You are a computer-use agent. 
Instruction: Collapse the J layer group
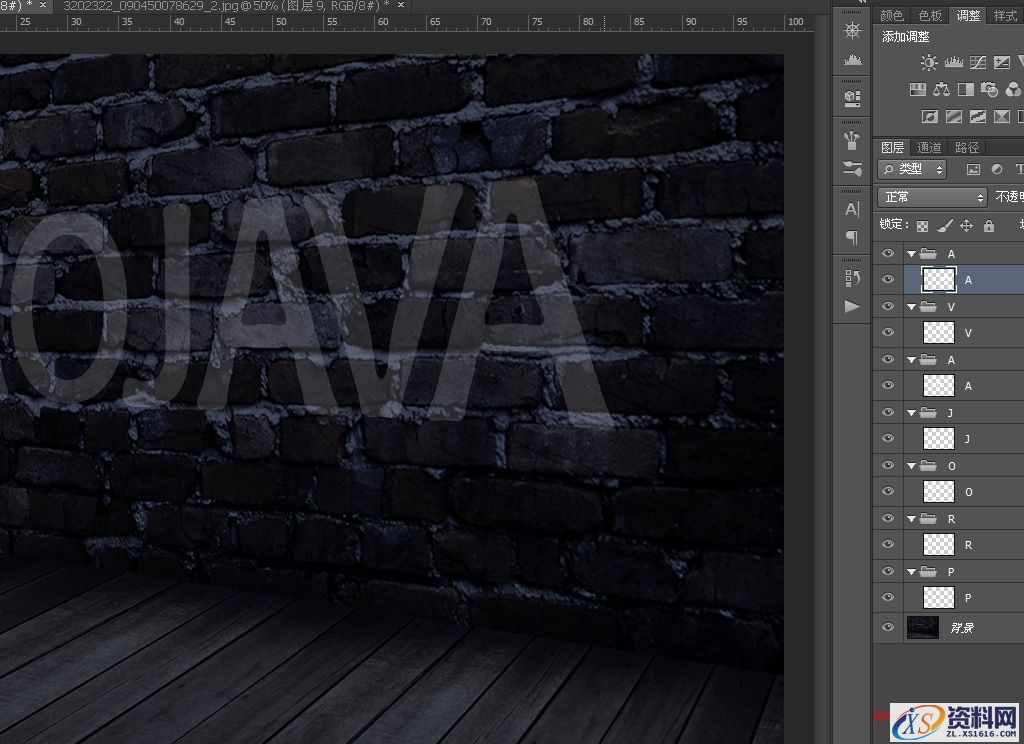coord(911,413)
